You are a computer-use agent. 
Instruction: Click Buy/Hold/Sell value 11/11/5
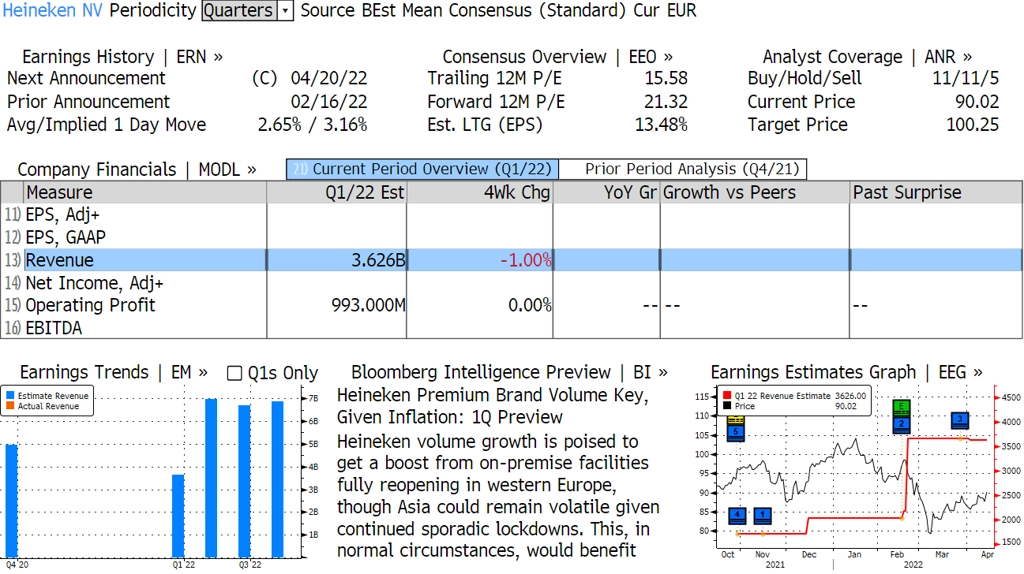(x=965, y=78)
